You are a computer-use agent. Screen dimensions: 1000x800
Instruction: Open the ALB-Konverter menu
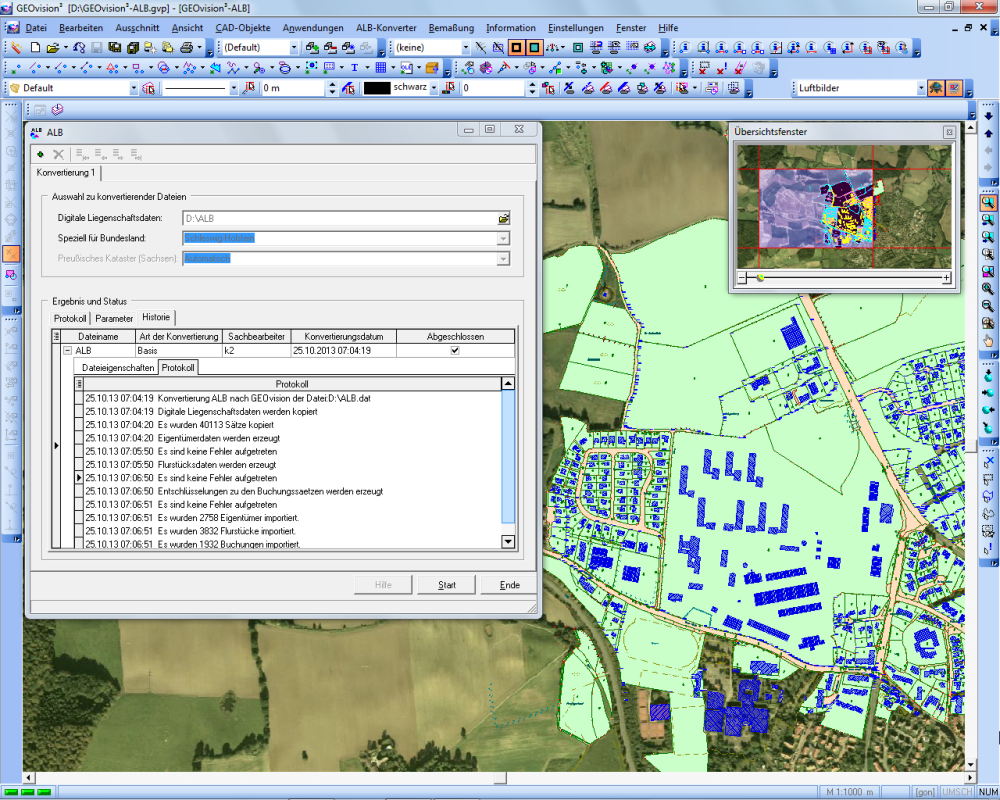(x=386, y=28)
